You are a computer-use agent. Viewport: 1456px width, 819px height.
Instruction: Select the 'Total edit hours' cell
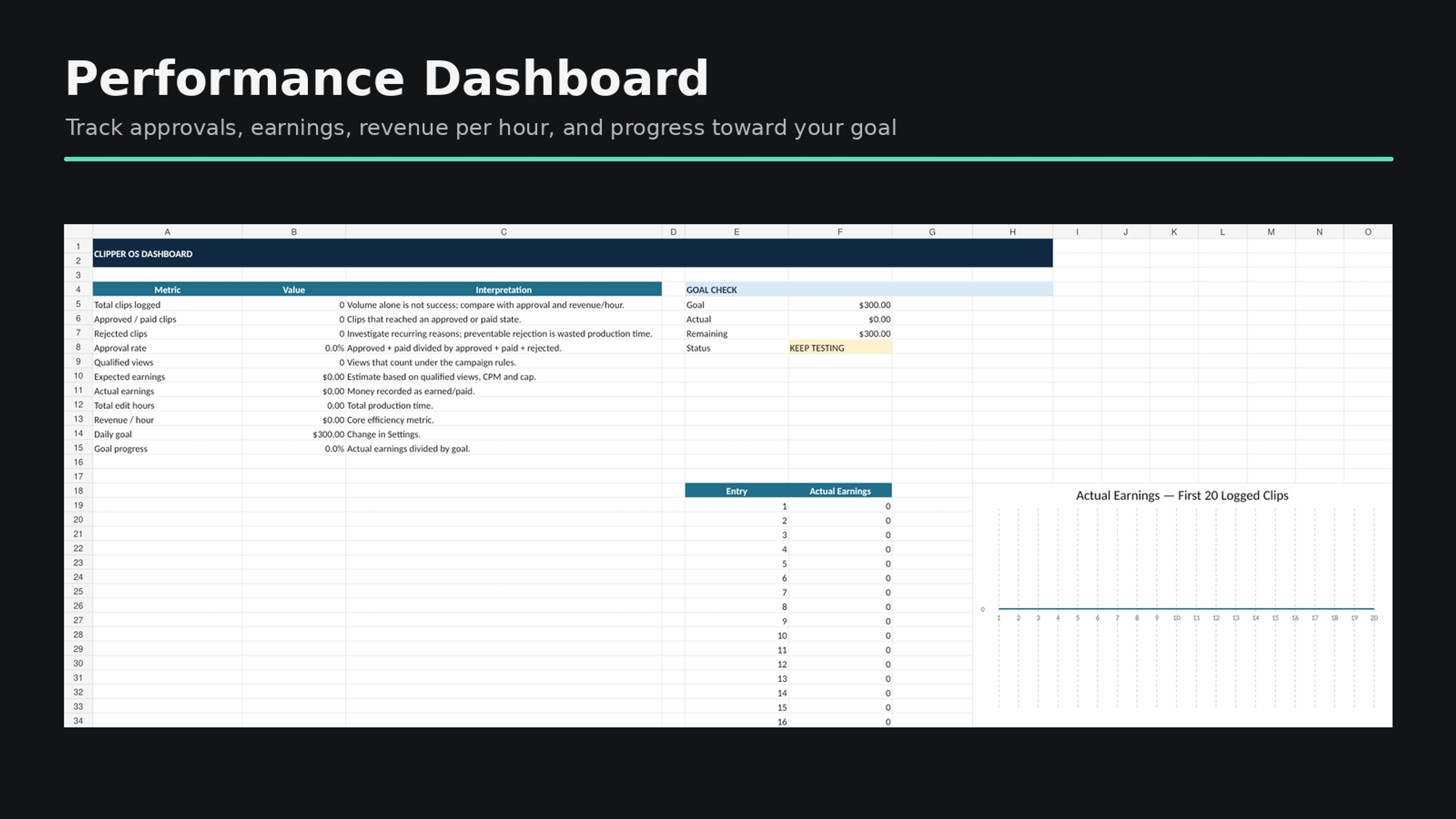click(167, 406)
